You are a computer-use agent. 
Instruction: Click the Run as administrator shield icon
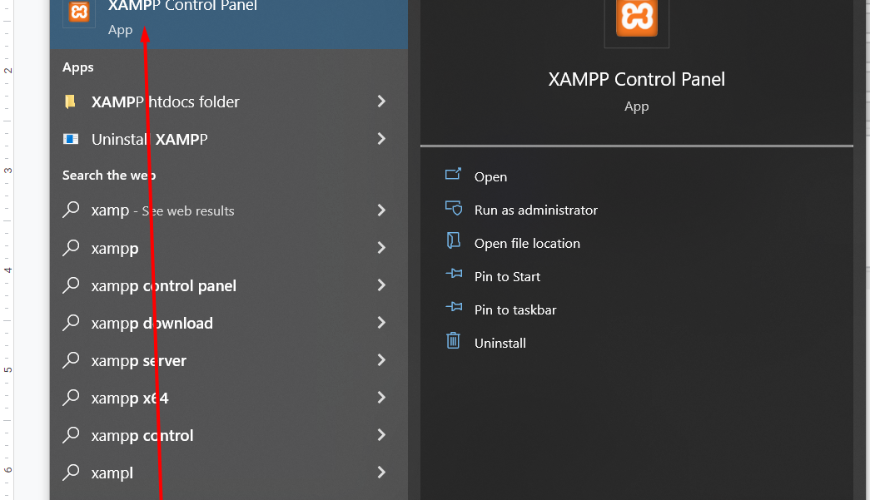453,208
